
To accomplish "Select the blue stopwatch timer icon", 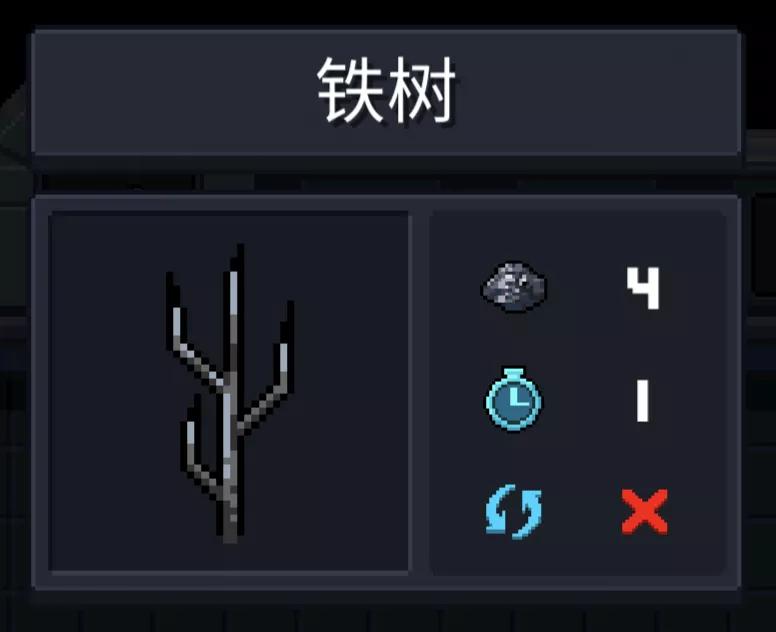I will coord(513,399).
